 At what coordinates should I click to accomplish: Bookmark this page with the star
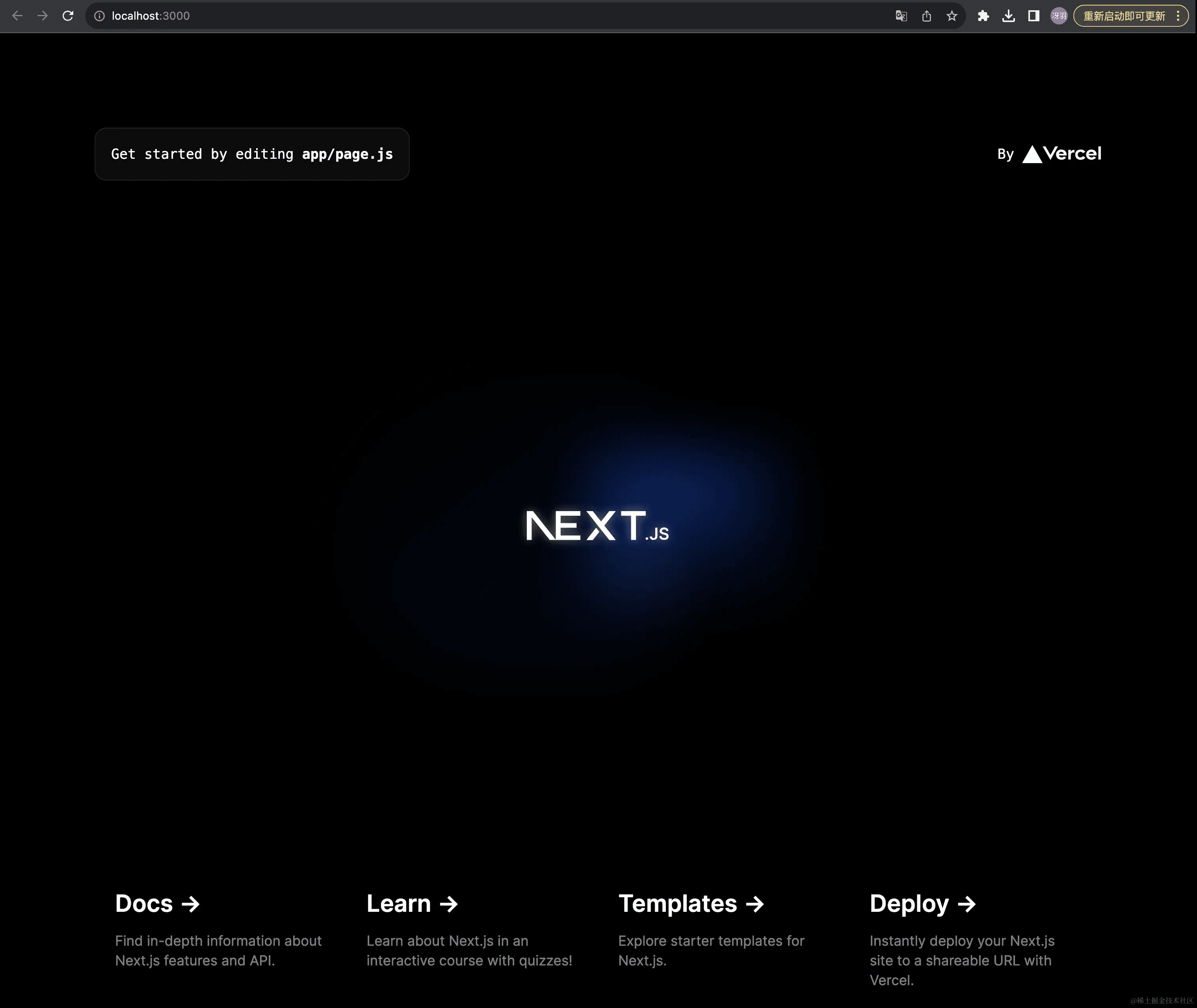pyautogui.click(x=951, y=16)
